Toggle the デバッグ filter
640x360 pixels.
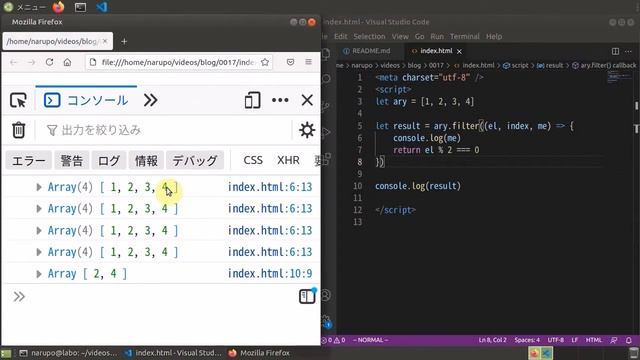tap(195, 160)
